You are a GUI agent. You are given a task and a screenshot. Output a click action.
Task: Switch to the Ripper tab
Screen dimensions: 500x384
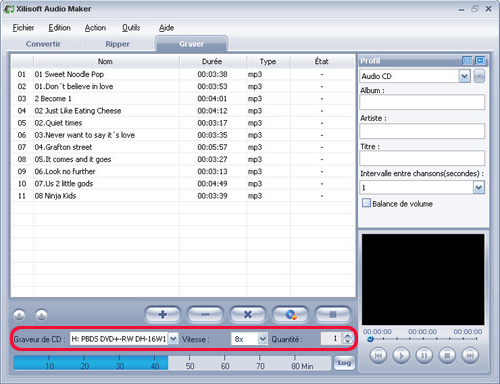[x=117, y=44]
